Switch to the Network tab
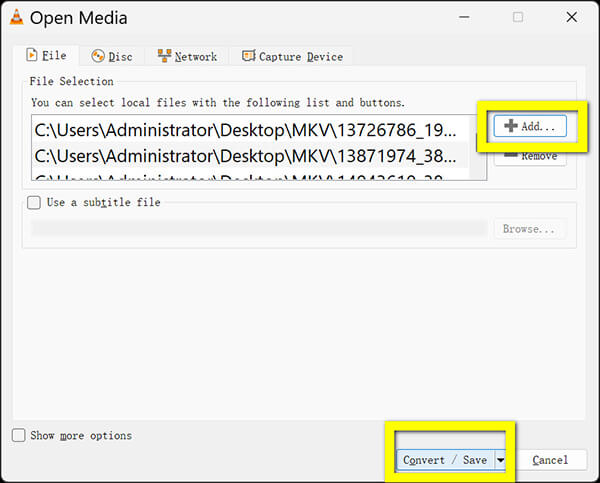 pos(187,56)
